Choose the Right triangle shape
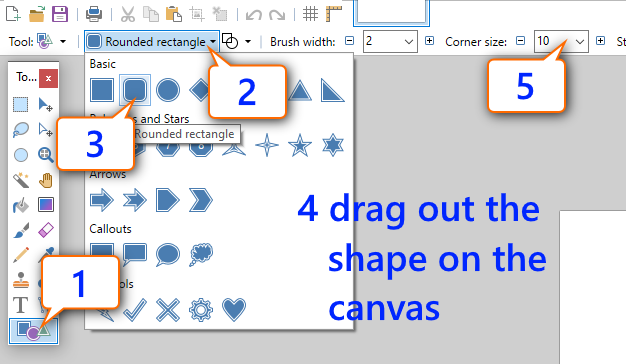Image resolution: width=626 pixels, height=364 pixels. pyautogui.click(x=333, y=90)
